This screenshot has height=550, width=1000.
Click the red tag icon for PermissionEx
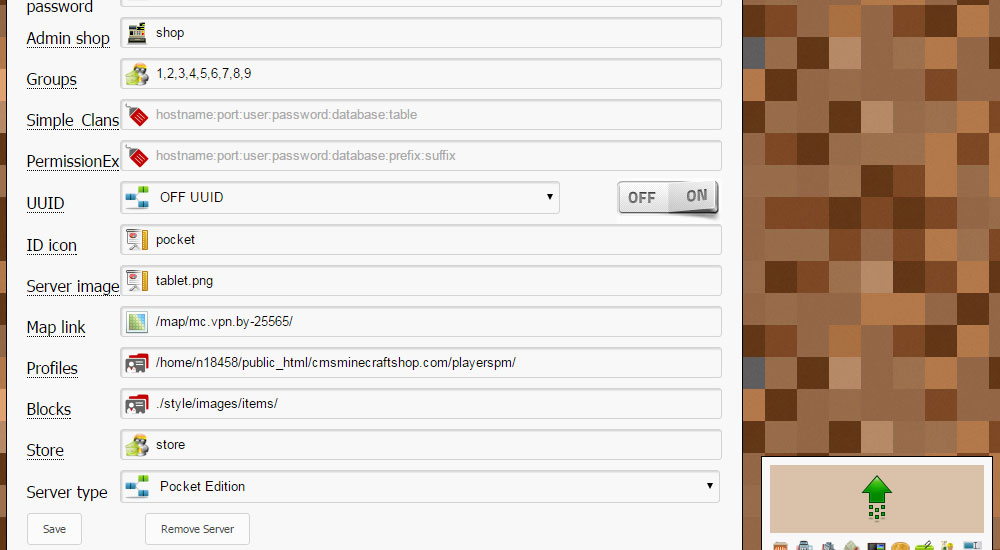[x=136, y=156]
